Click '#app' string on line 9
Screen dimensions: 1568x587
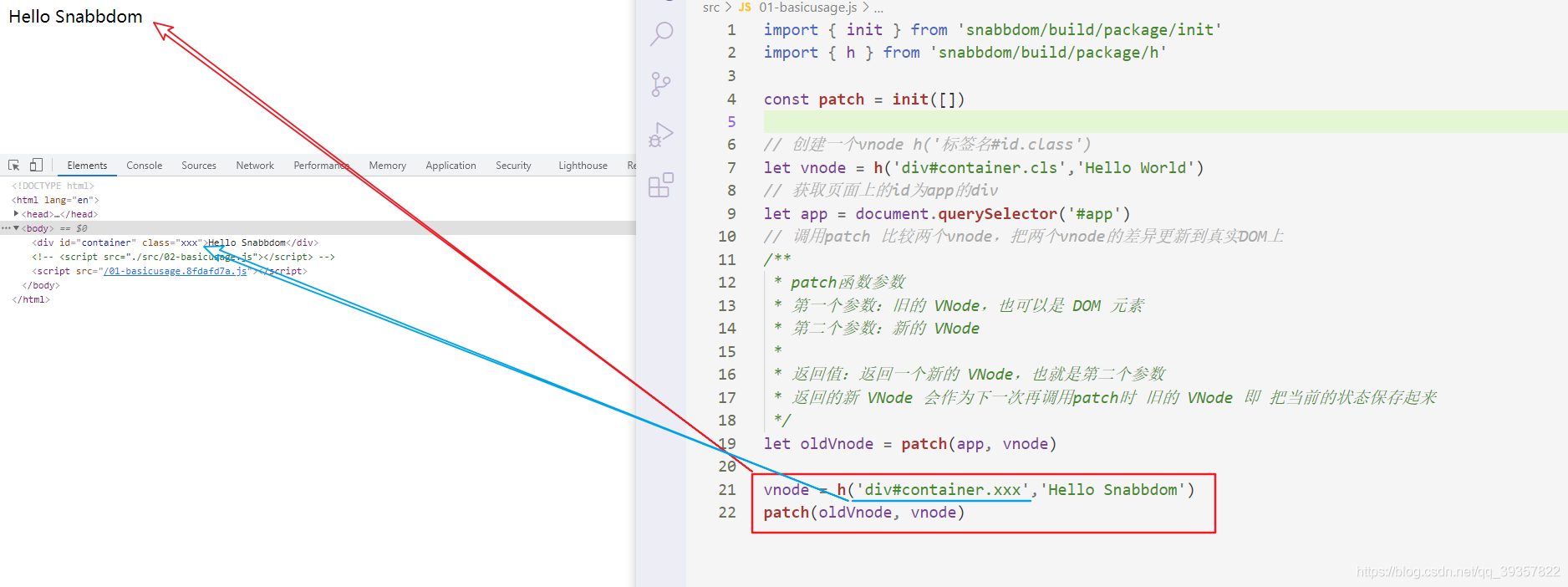pos(1094,214)
